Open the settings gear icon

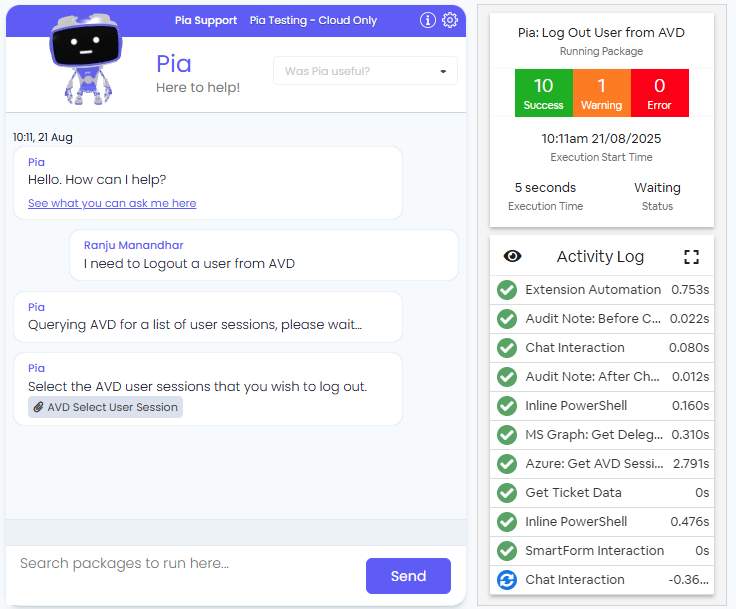[x=450, y=20]
